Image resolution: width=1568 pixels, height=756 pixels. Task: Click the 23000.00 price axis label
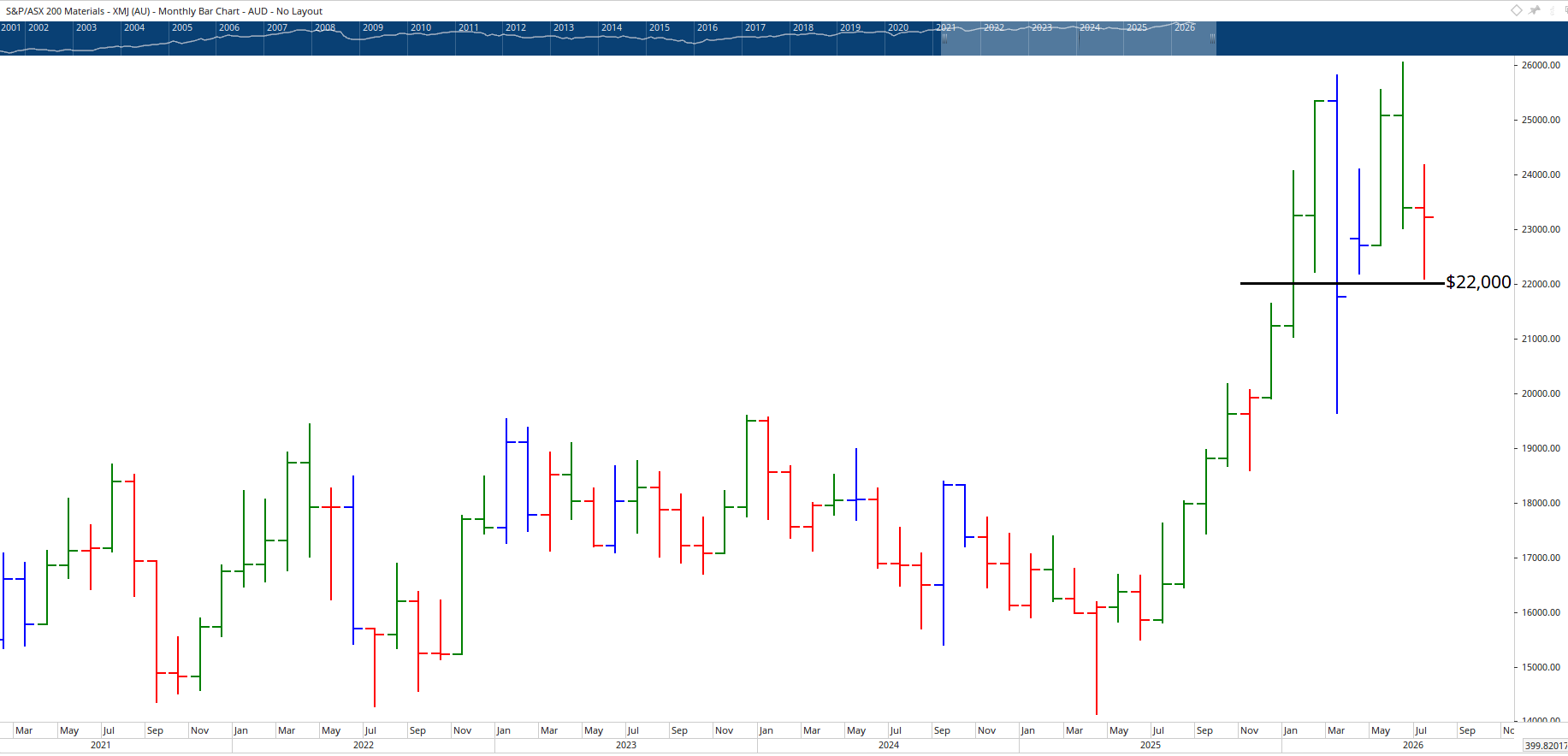tap(1541, 229)
